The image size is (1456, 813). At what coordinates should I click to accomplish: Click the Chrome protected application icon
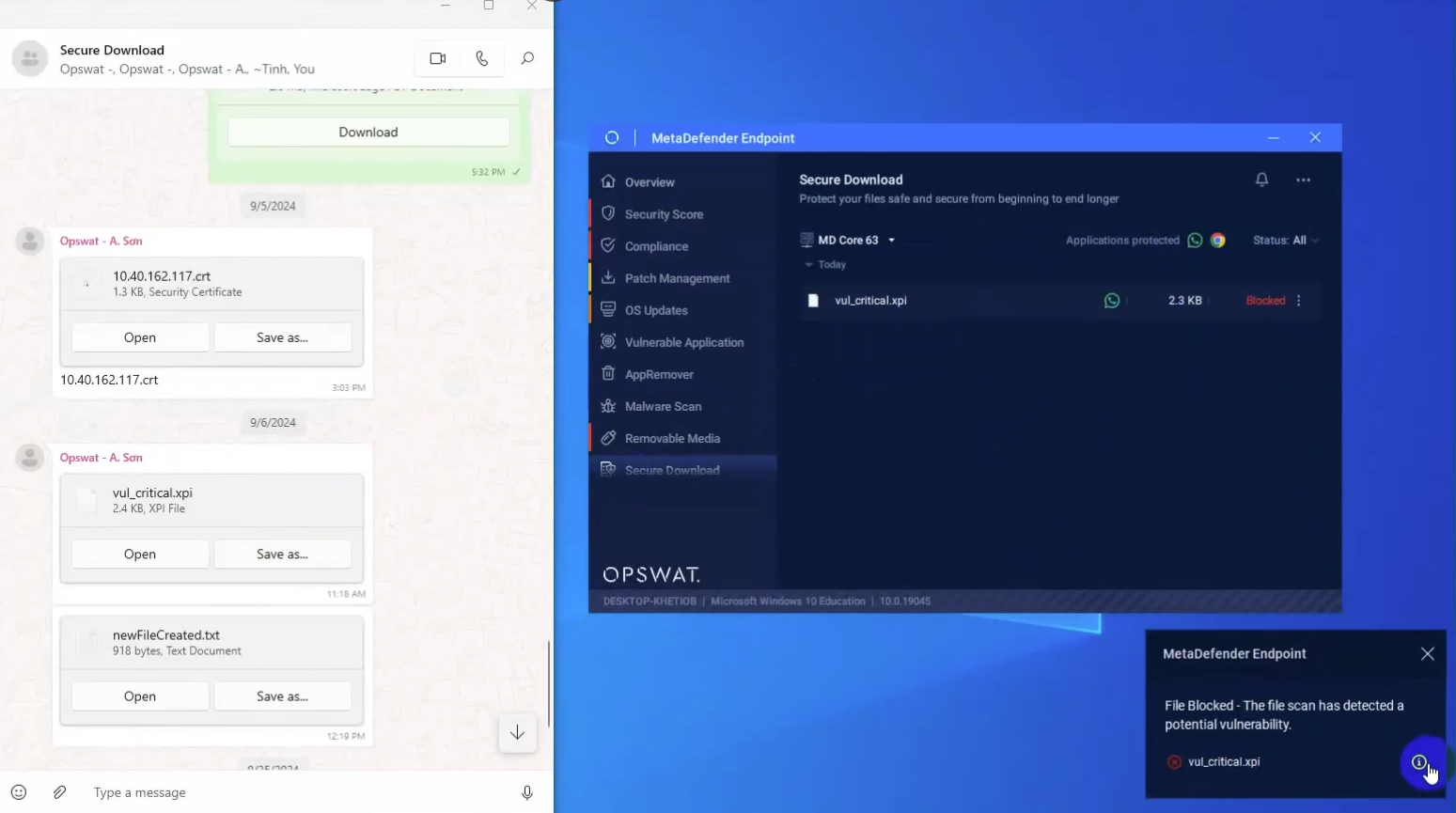(x=1218, y=241)
